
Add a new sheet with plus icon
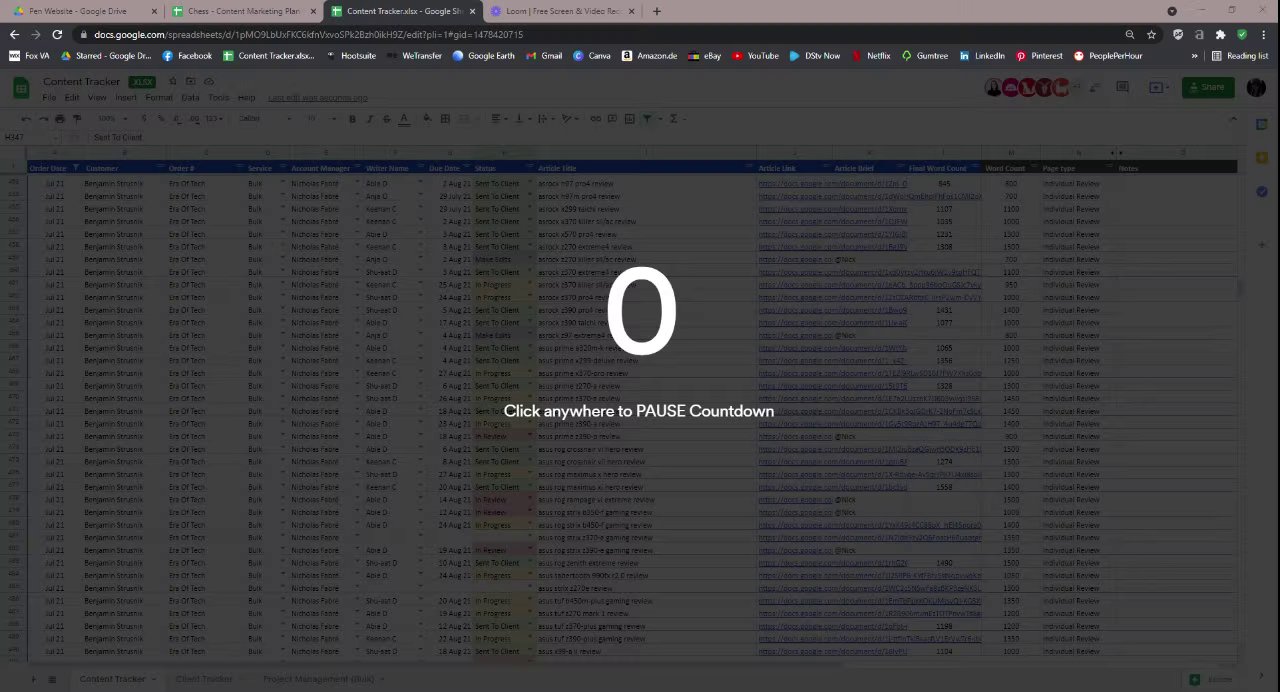33,679
